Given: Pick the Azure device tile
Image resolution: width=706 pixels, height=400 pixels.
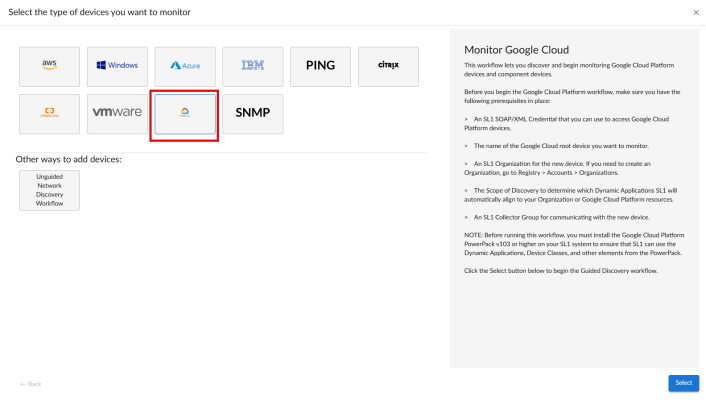Looking at the screenshot, I should click(185, 67).
